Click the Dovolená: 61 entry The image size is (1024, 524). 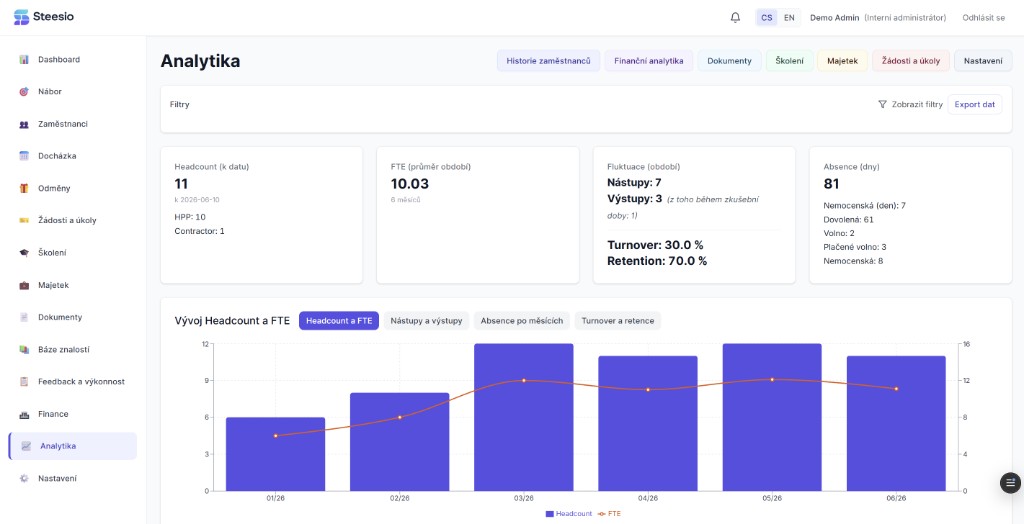click(848, 220)
